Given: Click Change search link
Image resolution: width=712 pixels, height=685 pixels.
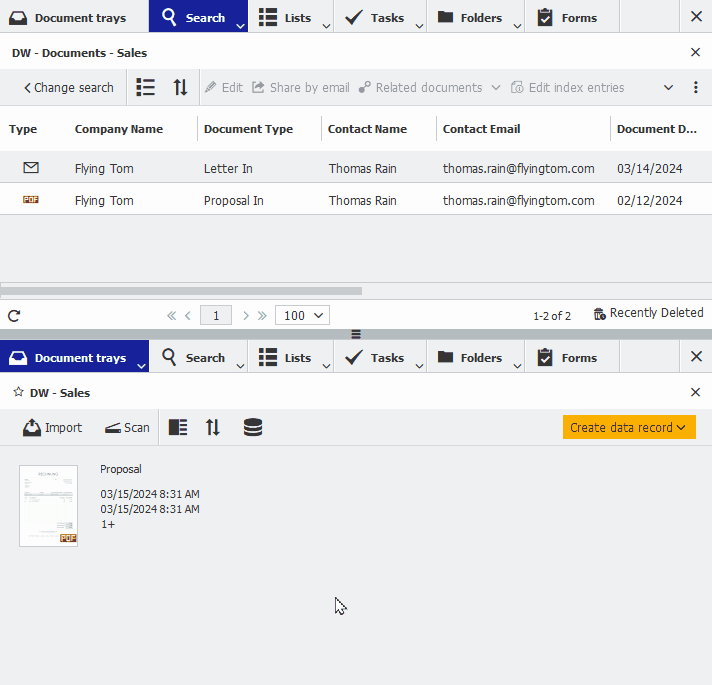Looking at the screenshot, I should click(x=69, y=87).
